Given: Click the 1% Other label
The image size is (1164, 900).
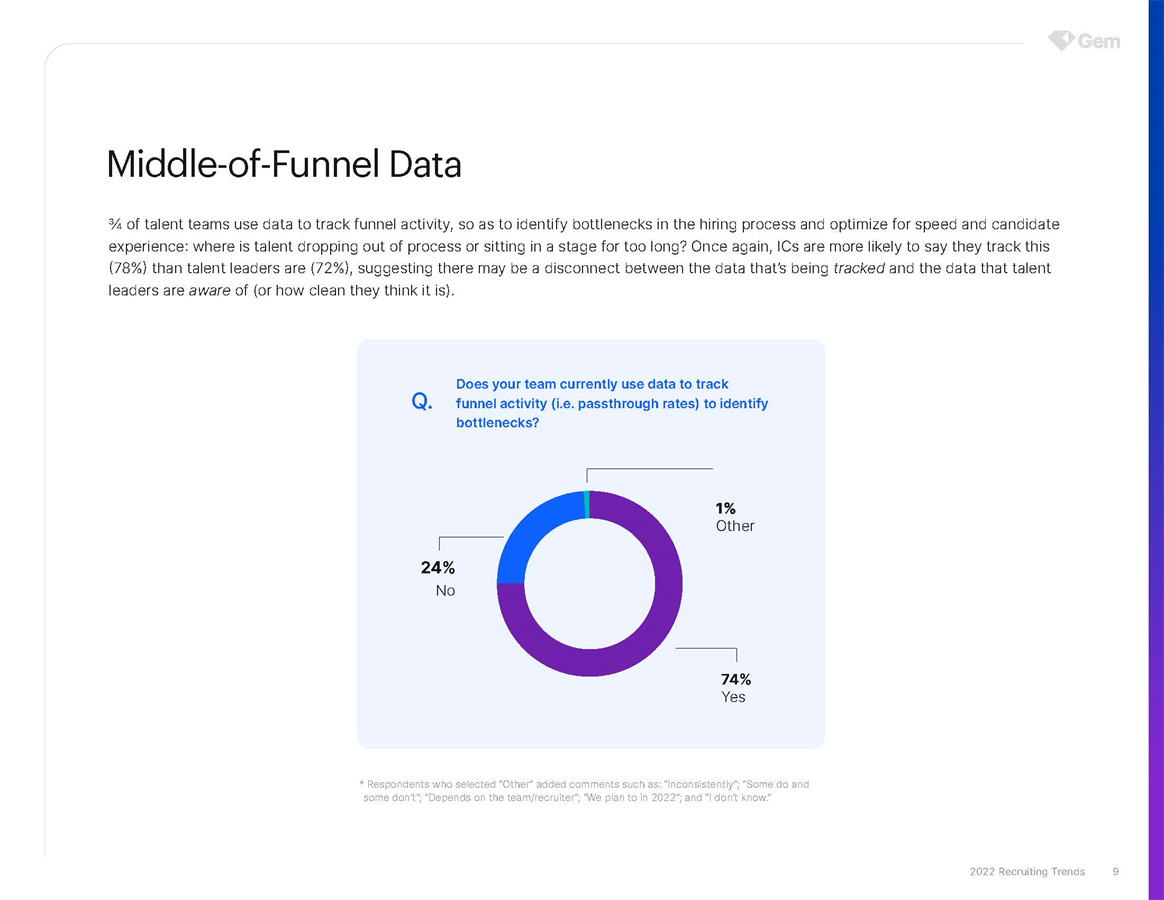Looking at the screenshot, I should click(x=734, y=516).
